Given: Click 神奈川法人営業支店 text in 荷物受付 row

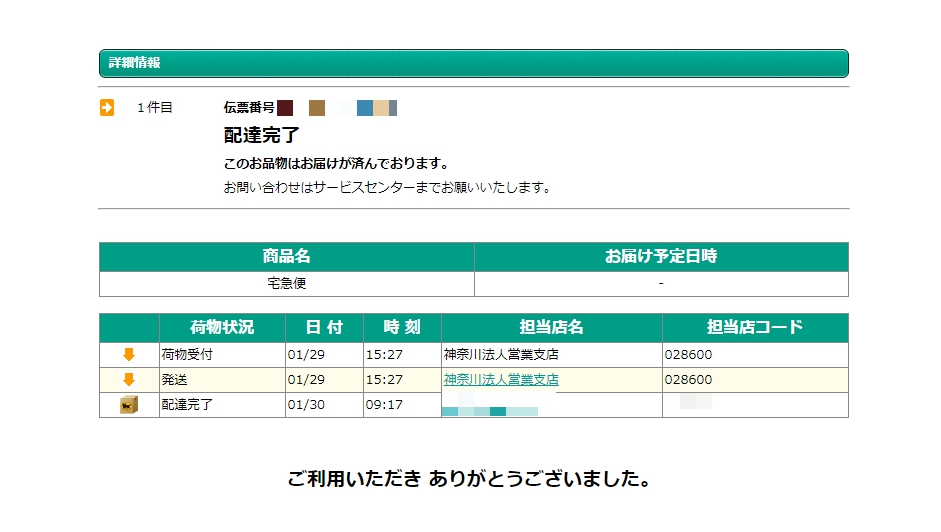Looking at the screenshot, I should pos(501,355).
